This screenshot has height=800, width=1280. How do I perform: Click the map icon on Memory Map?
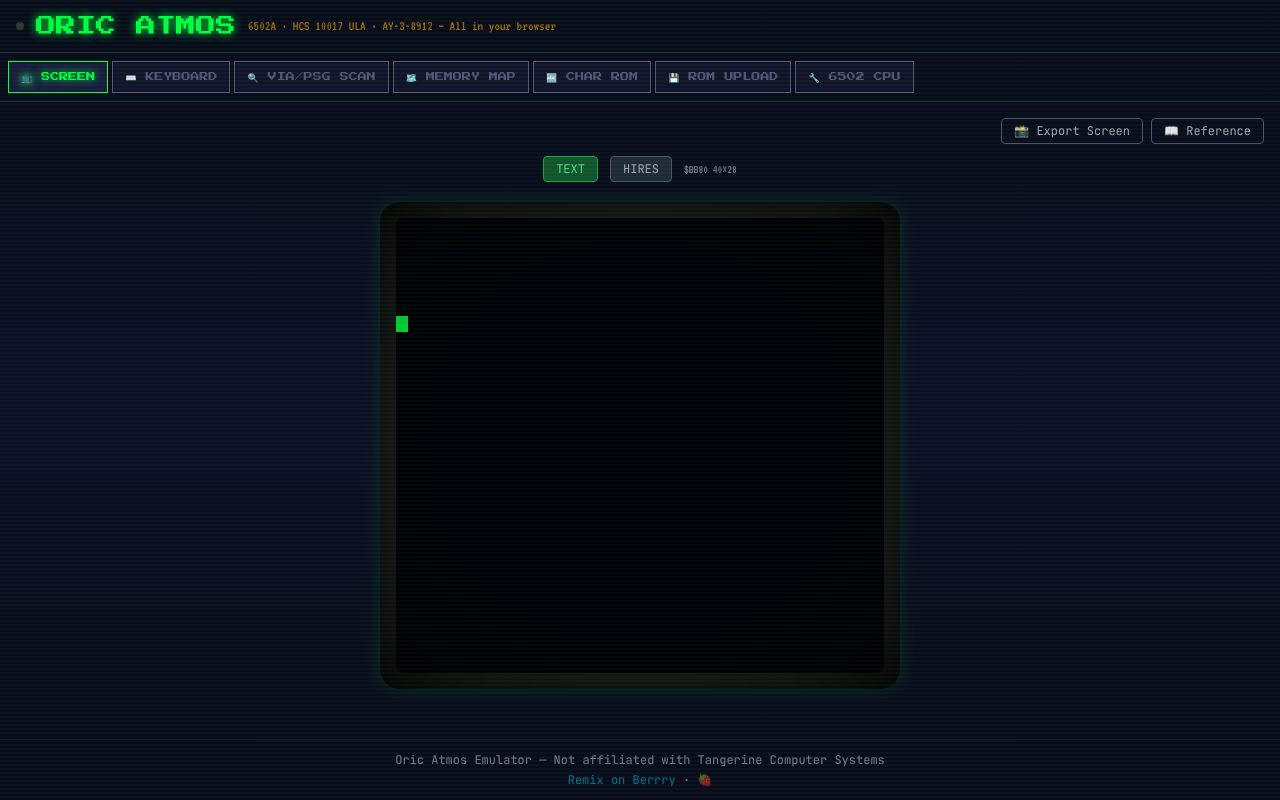tap(411, 78)
